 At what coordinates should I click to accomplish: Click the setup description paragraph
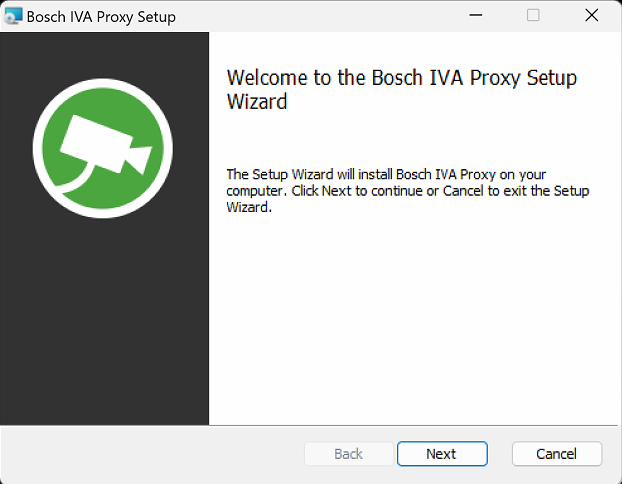point(407,191)
